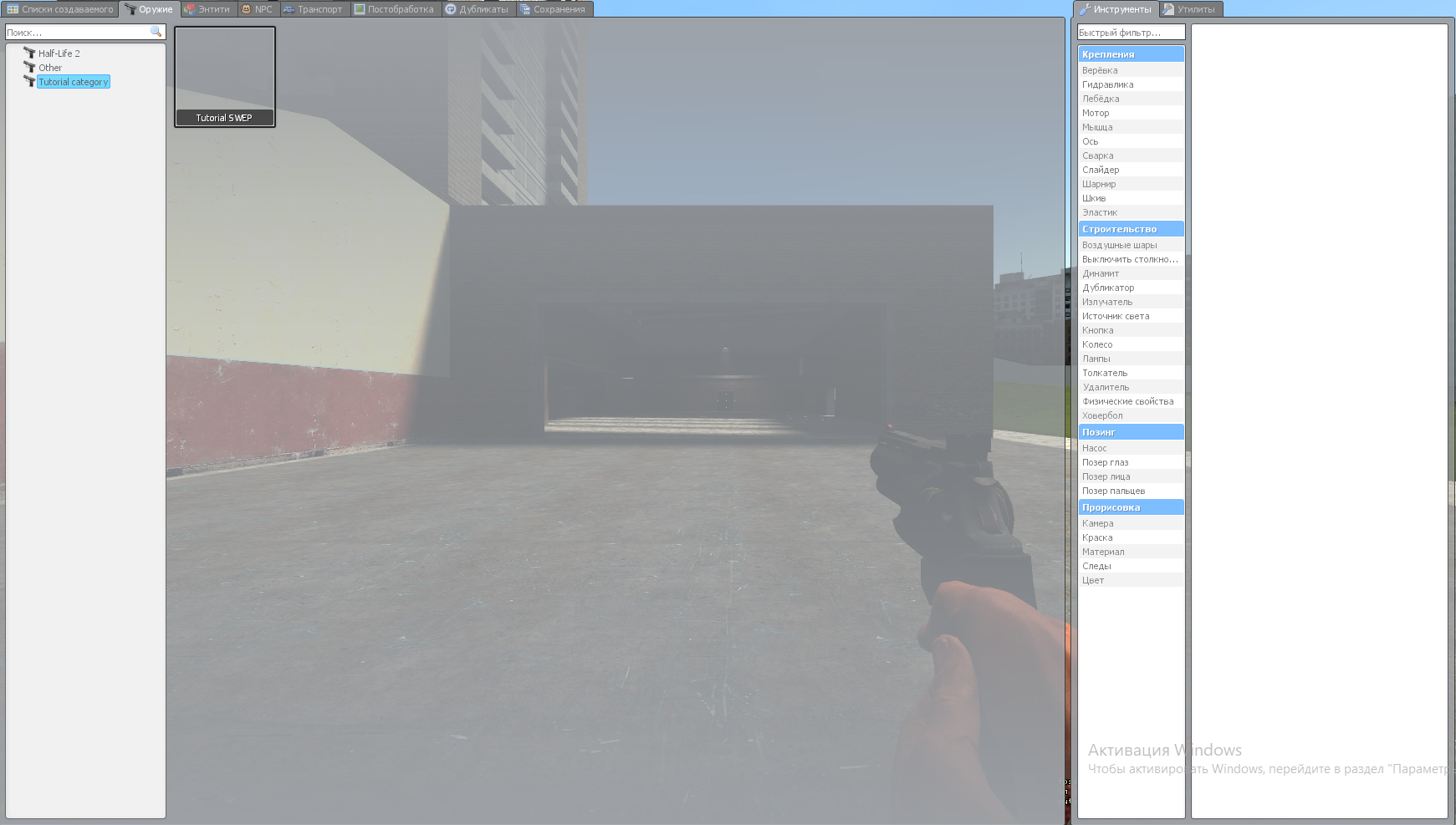Click the Транспорт tab car icon
Image resolution: width=1456 pixels, height=825 pixels.
(x=289, y=9)
